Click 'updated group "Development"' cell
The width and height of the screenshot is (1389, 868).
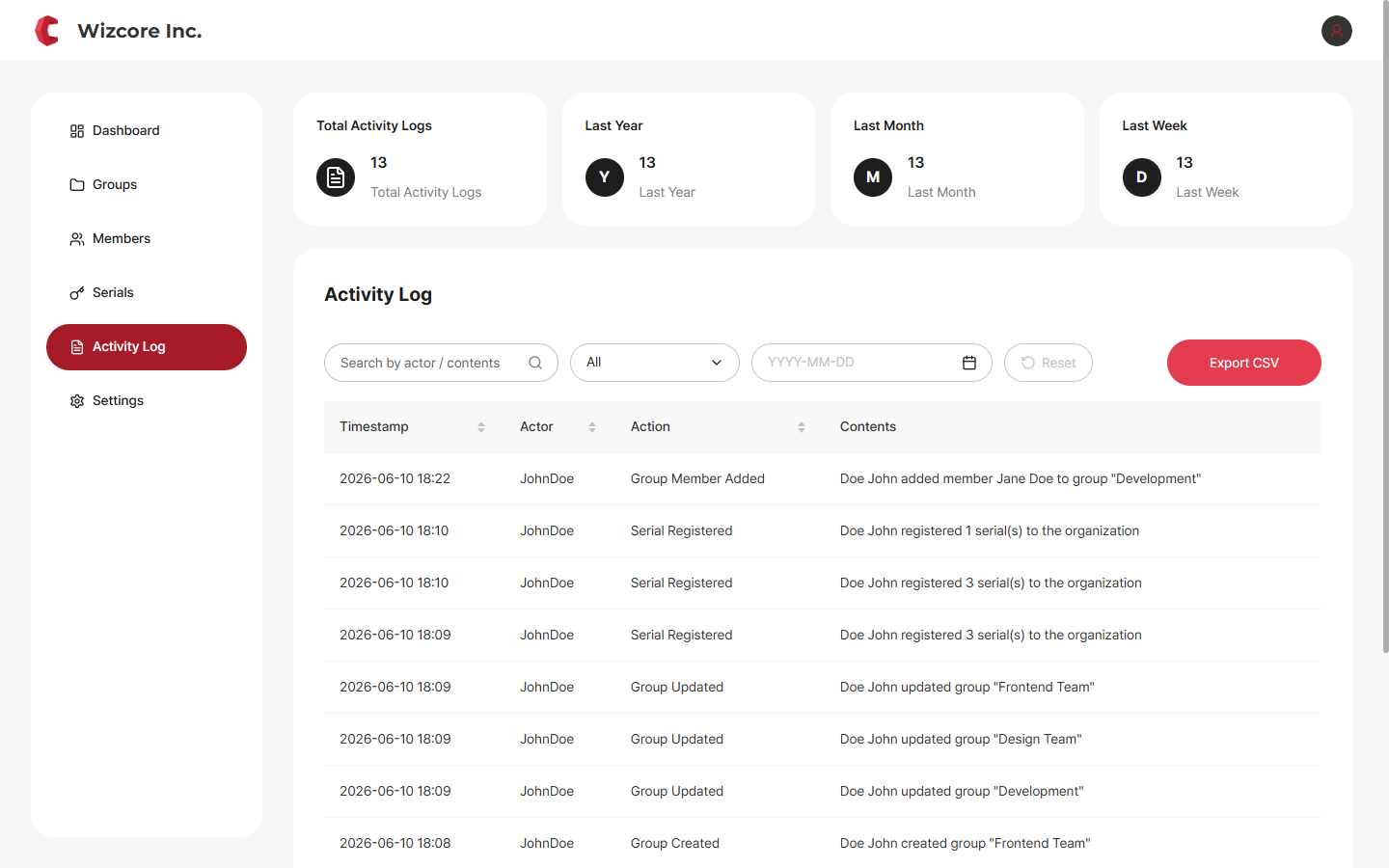click(x=962, y=792)
